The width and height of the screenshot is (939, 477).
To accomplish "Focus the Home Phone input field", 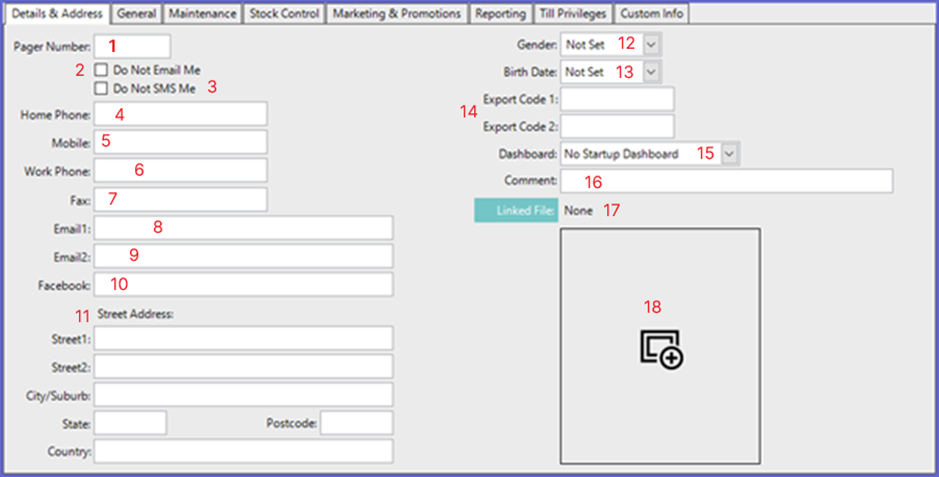I will click(x=181, y=115).
